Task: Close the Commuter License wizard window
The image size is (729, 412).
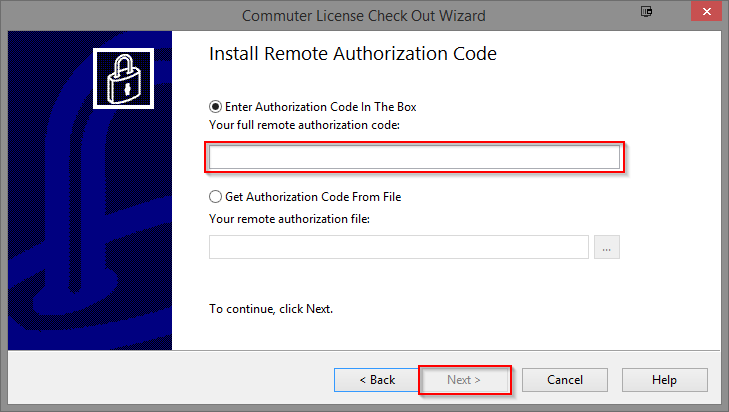Action: click(706, 12)
